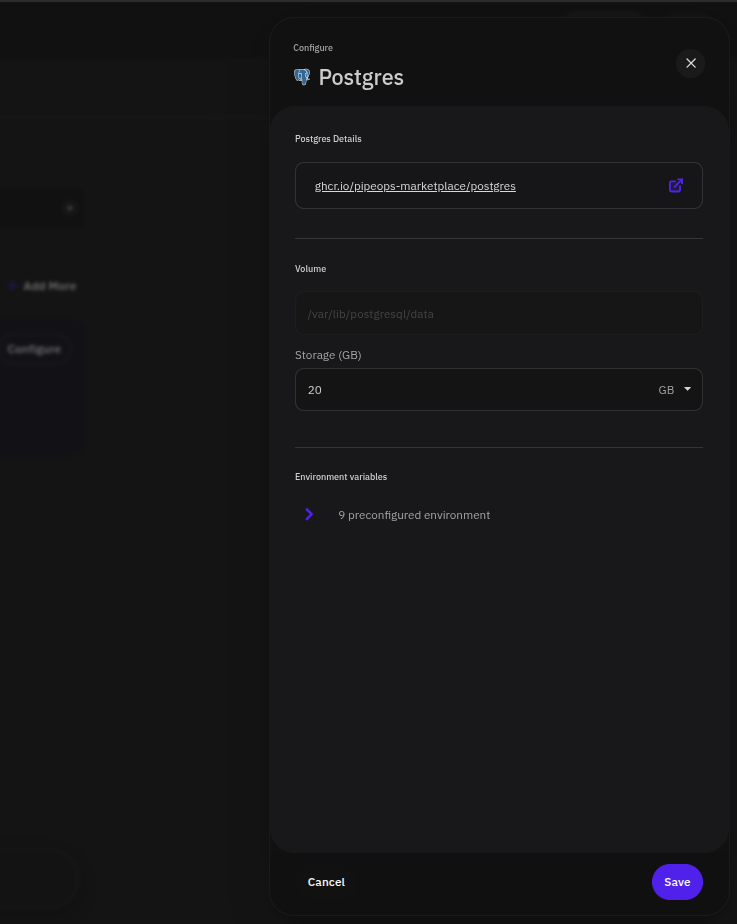Click the Volume section label
737x924 pixels.
pos(310,269)
